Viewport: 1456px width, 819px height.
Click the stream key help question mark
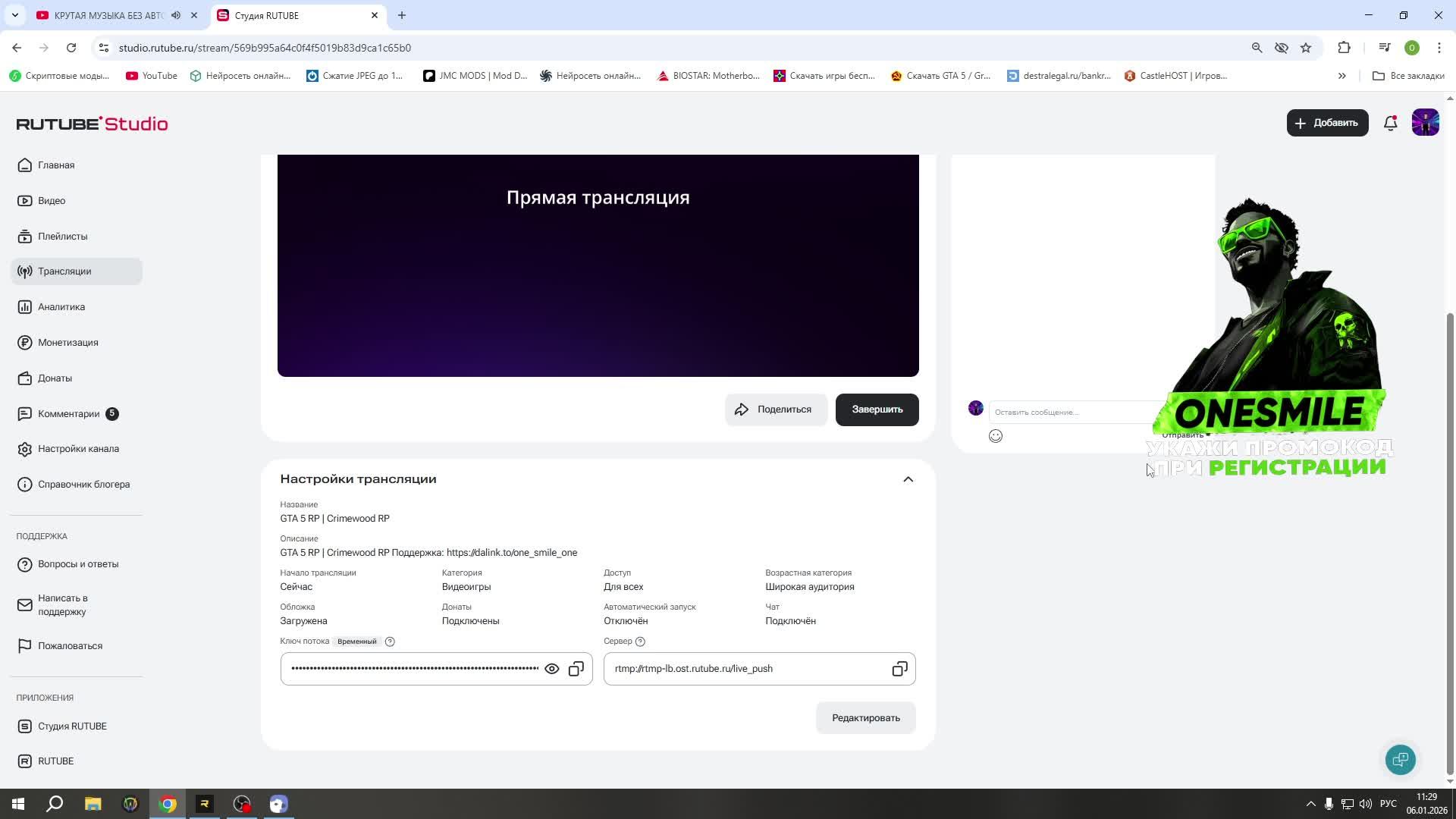pos(390,642)
